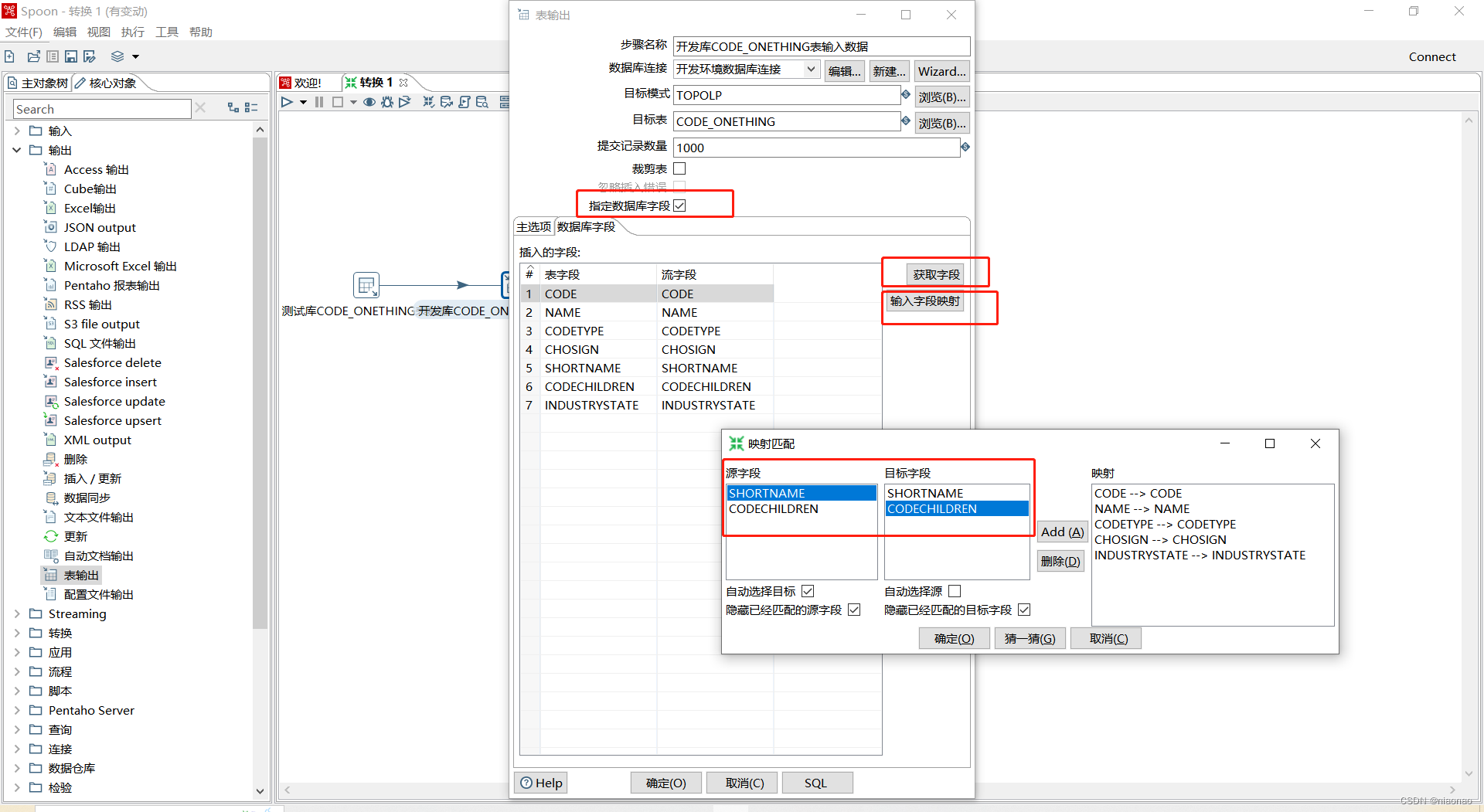Image resolution: width=1484 pixels, height=812 pixels.
Task: Click the SQL button in table output dialog
Action: coord(816,783)
